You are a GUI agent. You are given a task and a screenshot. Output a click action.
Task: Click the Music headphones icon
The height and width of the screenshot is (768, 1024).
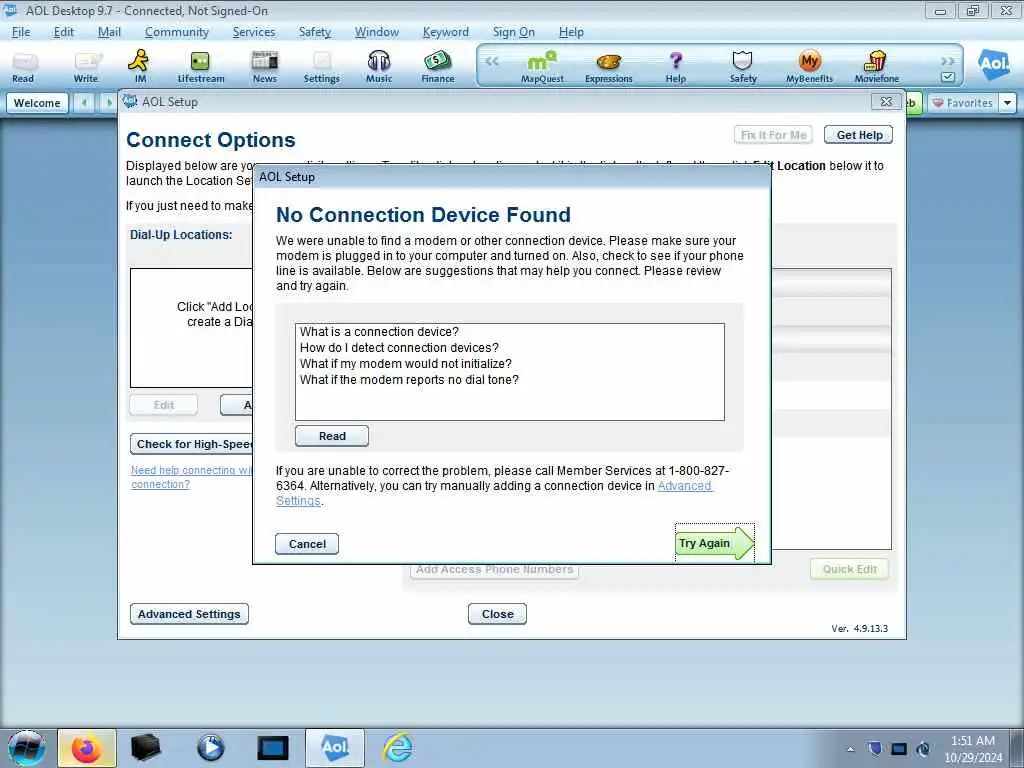coord(379,67)
